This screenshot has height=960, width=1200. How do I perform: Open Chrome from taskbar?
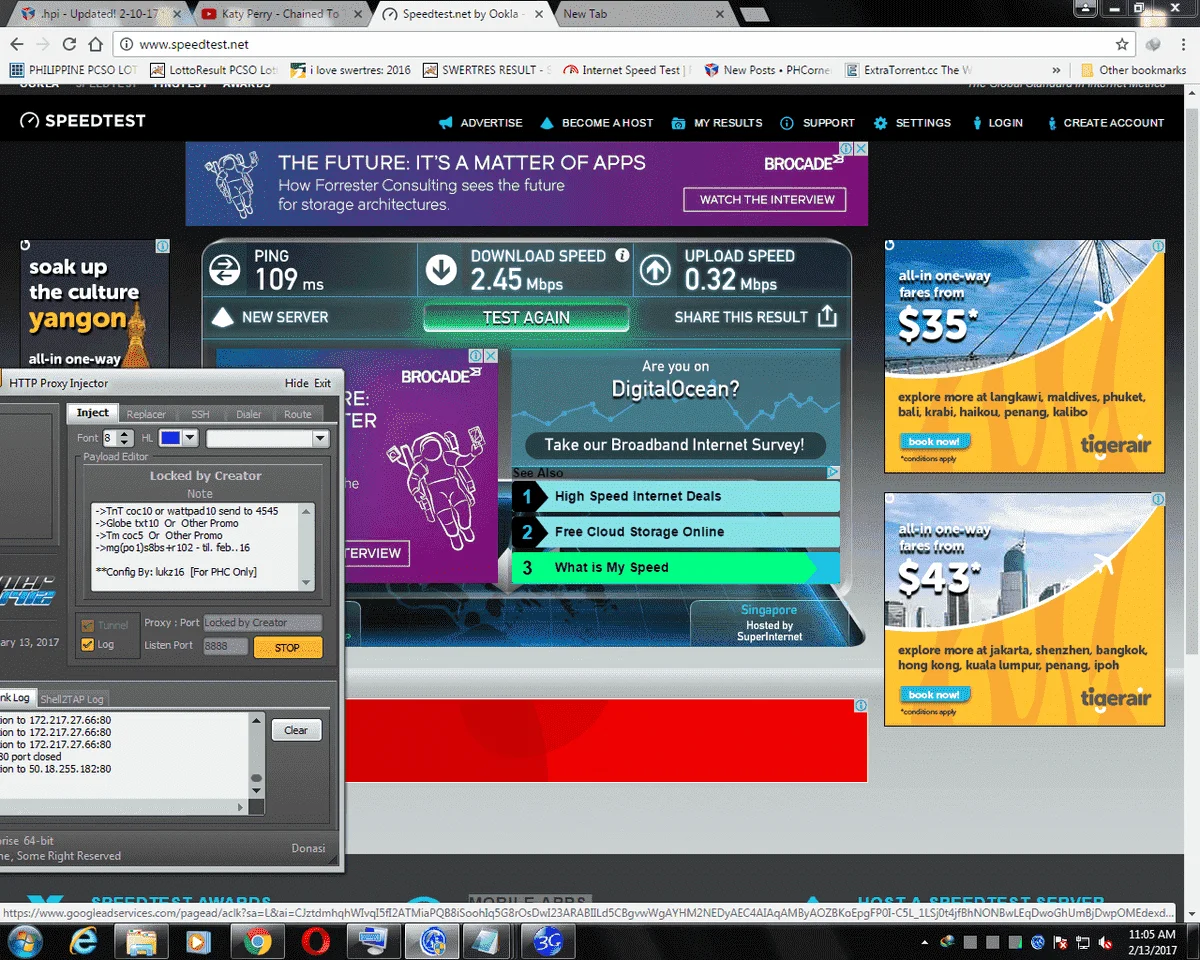point(258,941)
